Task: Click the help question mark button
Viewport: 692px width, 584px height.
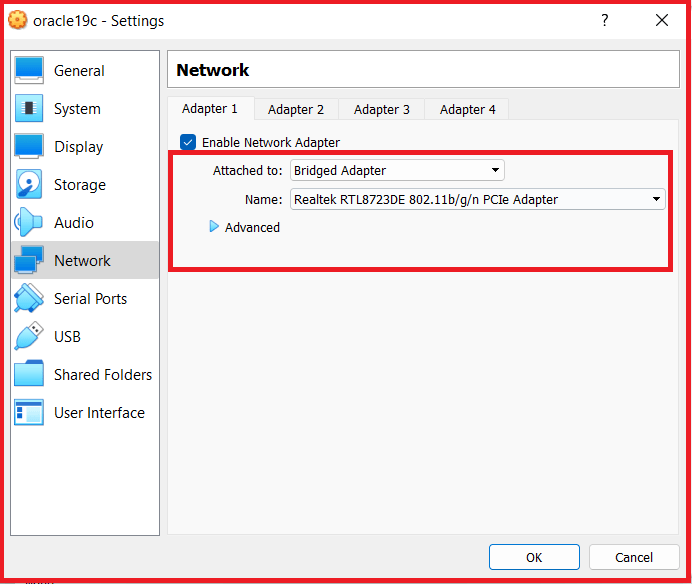Action: coord(605,20)
